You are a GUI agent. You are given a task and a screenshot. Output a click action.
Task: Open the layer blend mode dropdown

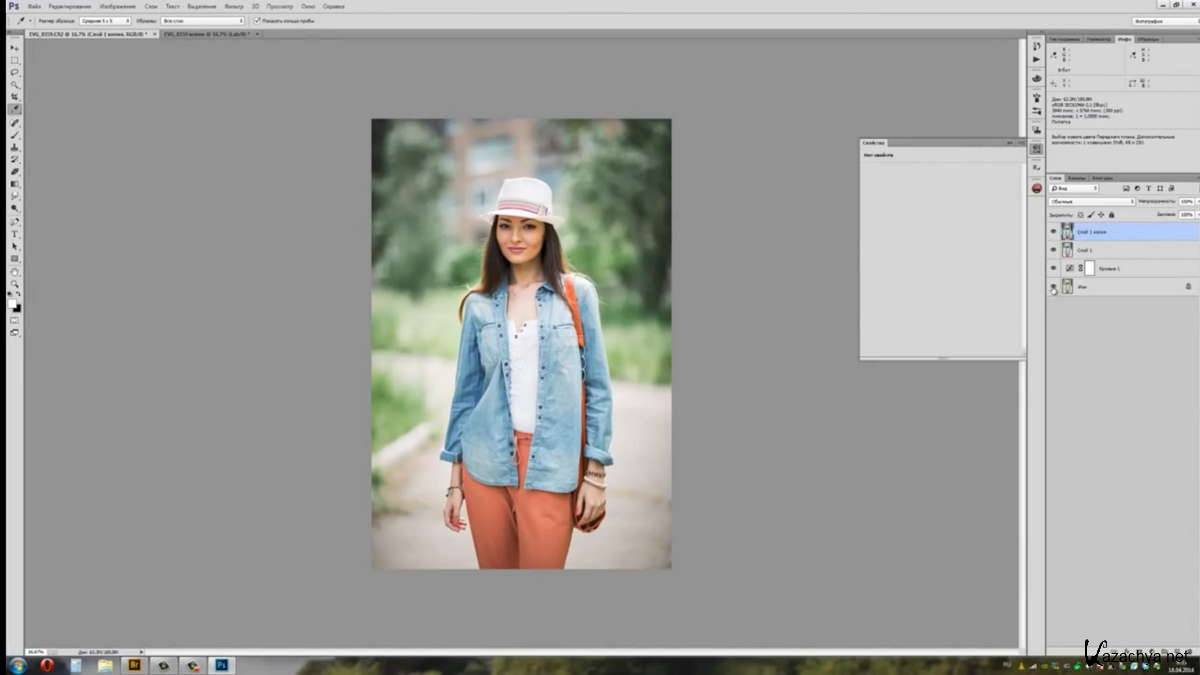point(1091,201)
